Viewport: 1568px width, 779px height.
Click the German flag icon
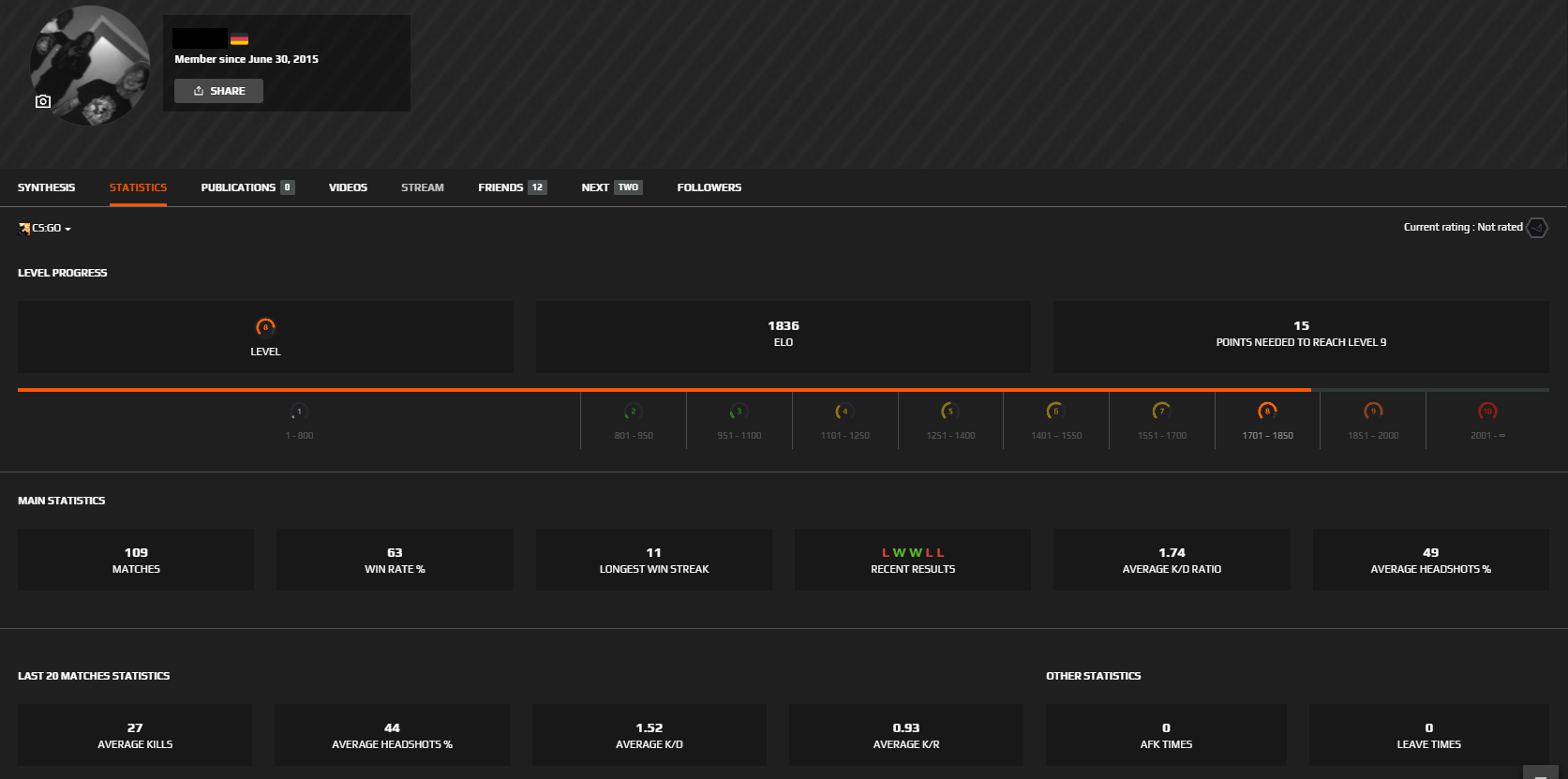[x=240, y=38]
